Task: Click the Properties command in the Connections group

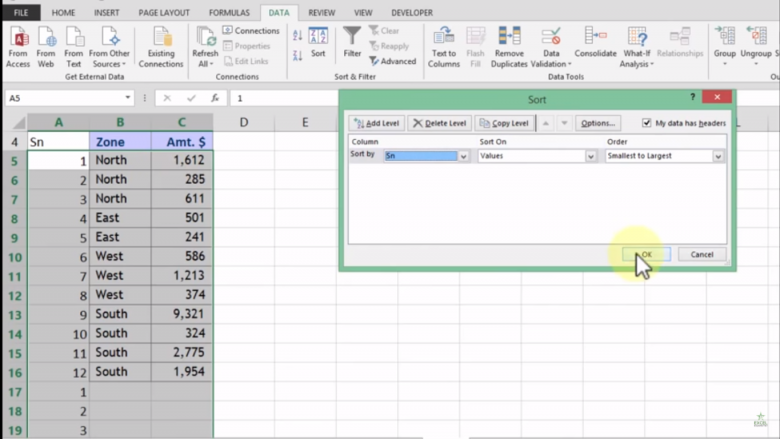Action: click(247, 46)
